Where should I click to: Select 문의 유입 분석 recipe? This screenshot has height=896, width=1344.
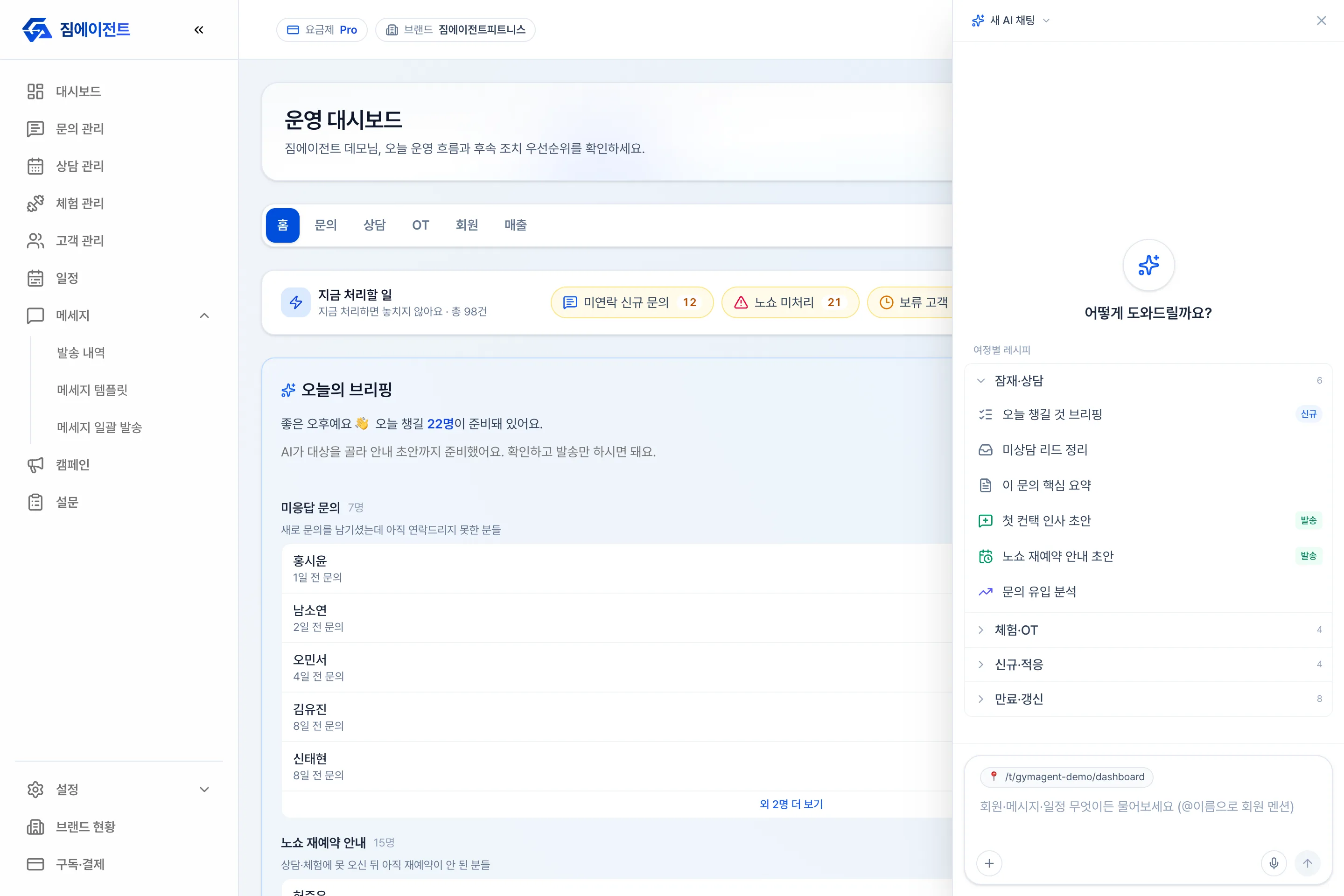1148,591
